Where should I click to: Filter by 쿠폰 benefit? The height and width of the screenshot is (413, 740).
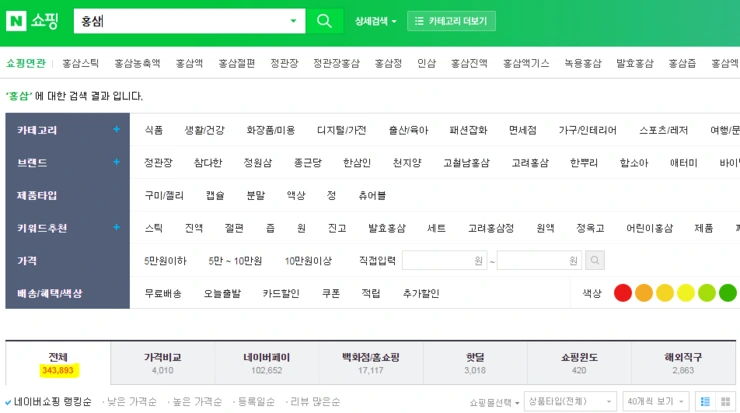coord(330,293)
